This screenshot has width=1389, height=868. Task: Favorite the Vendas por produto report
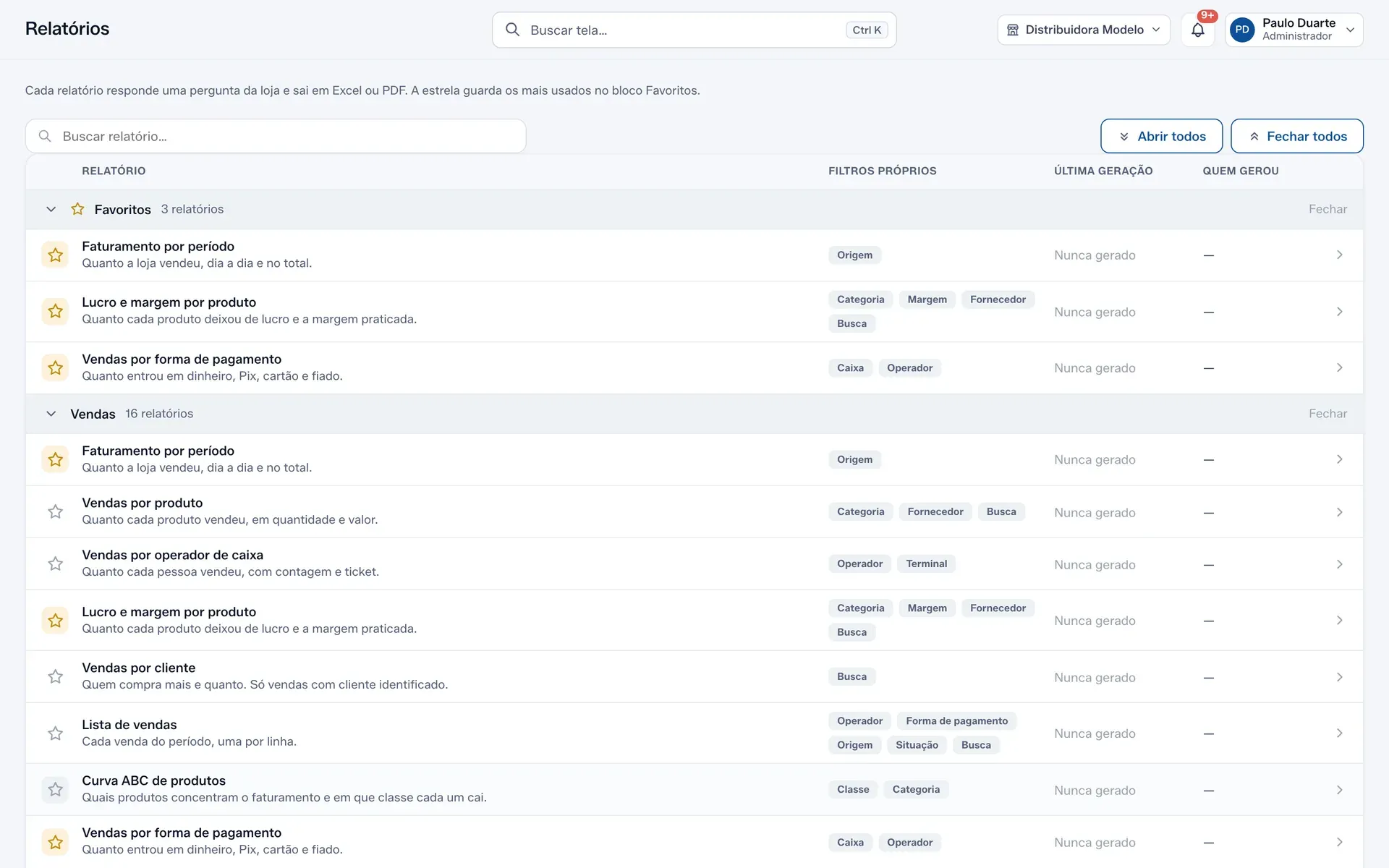[x=55, y=512]
